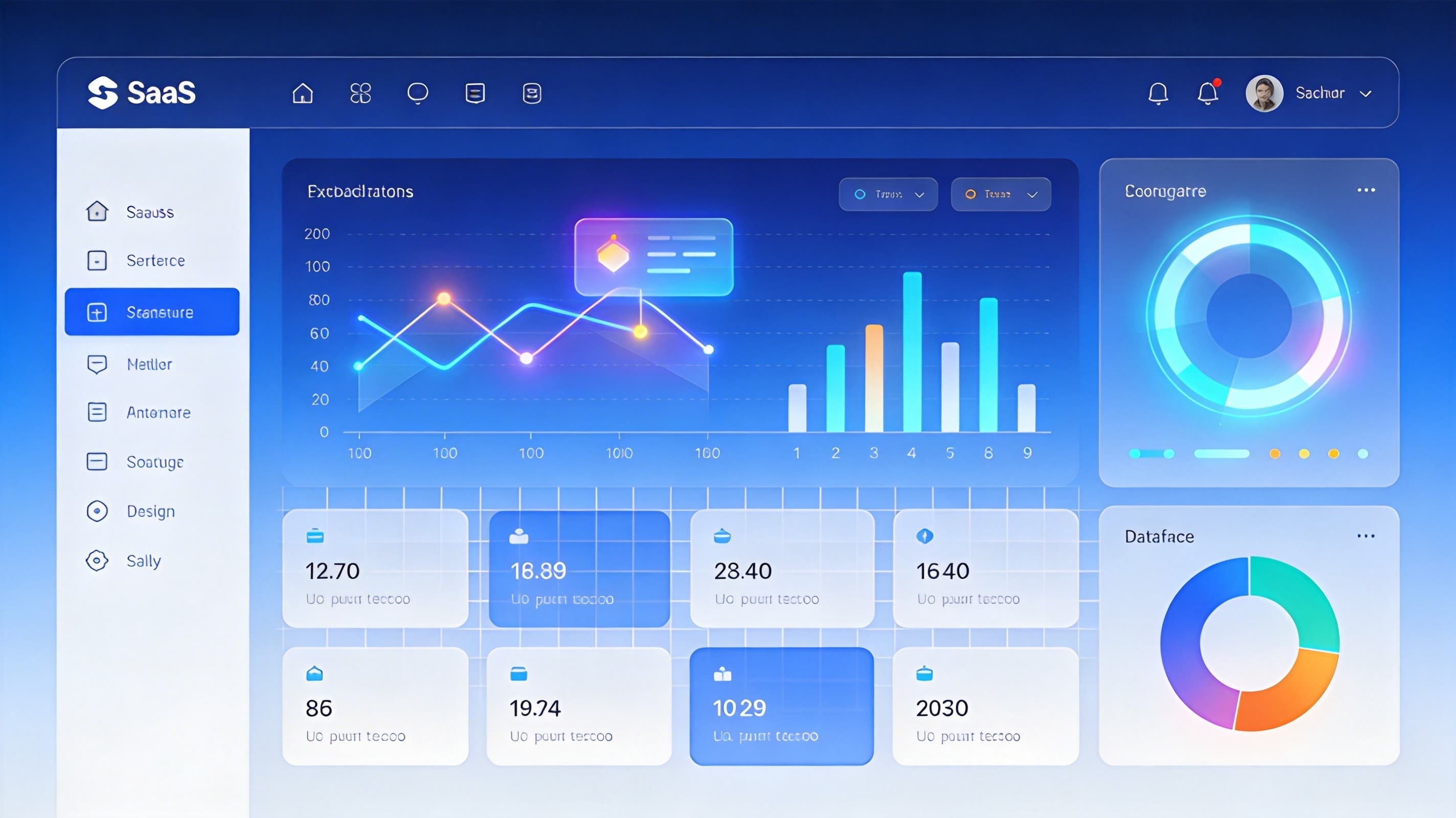
Task: Open the wallet icon on the 12.70 card
Action: coord(315,536)
